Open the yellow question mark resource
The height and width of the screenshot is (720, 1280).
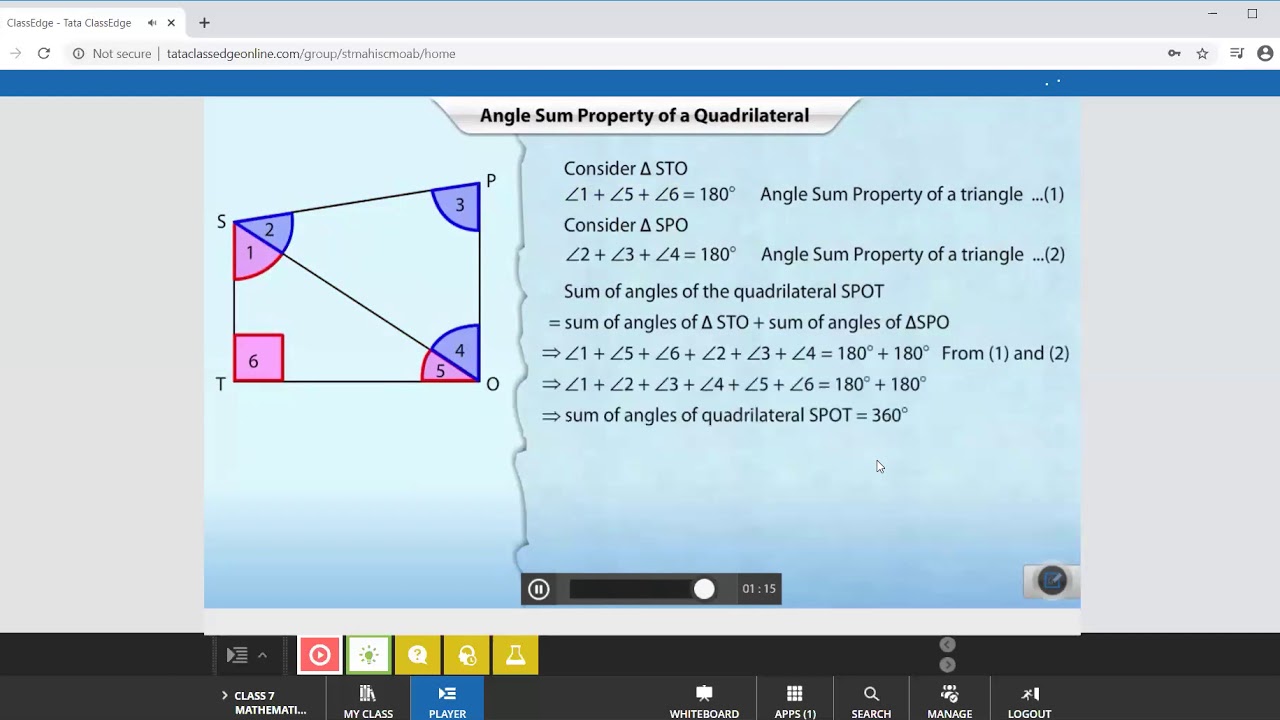(417, 655)
